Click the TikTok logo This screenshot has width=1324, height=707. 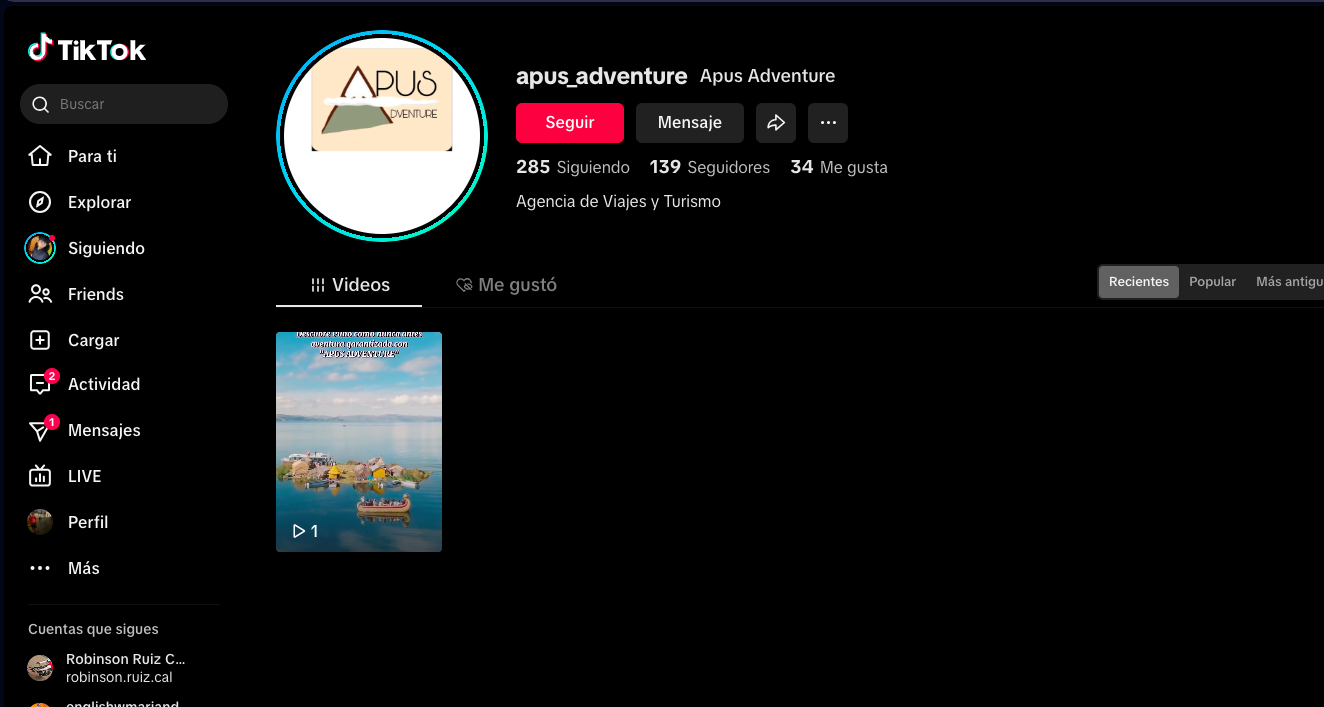coord(87,49)
